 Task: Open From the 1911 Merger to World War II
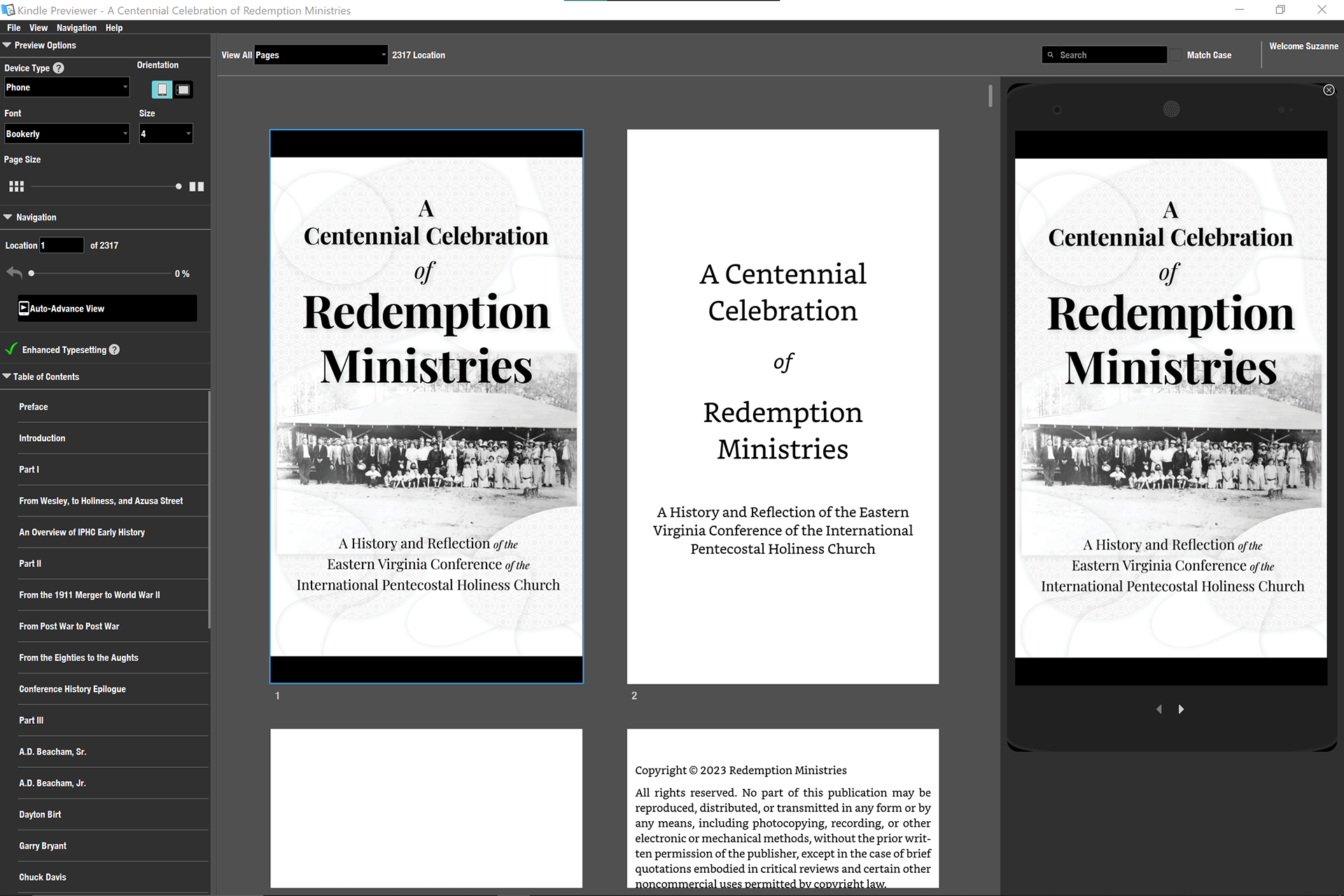[x=113, y=595]
